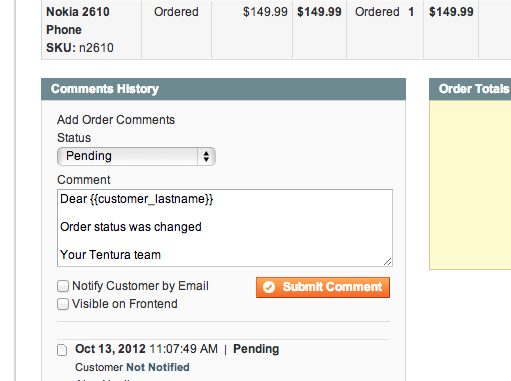Click the SKU n2610 text

pos(80,48)
